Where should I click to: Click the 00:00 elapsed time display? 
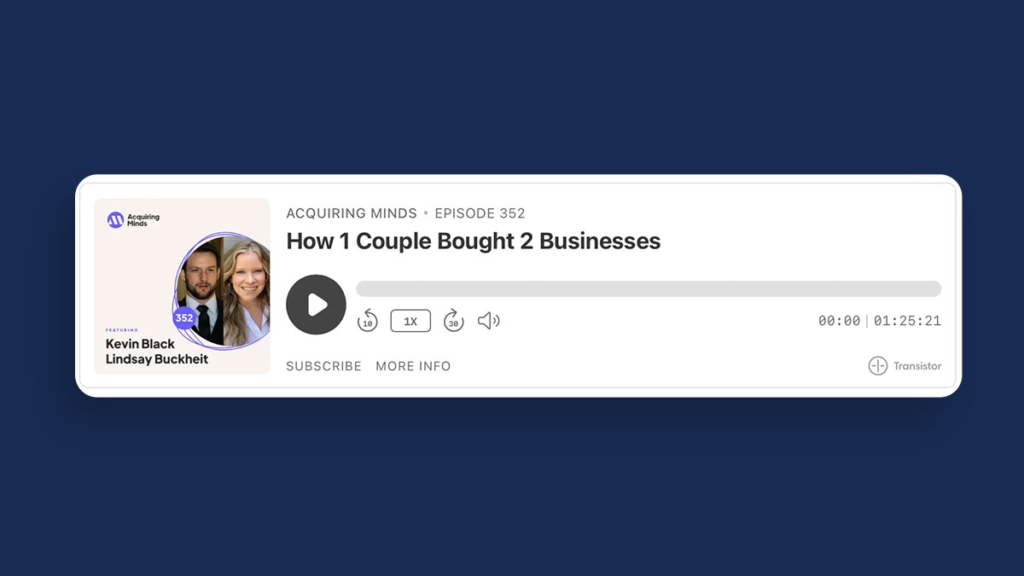pyautogui.click(x=839, y=321)
